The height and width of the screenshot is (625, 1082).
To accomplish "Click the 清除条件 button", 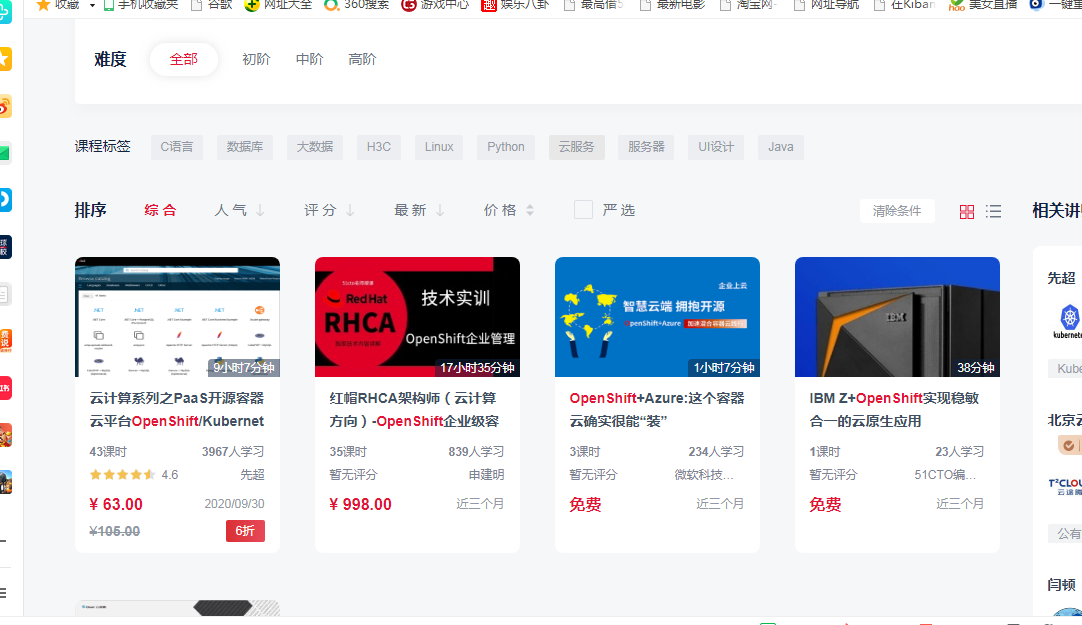I will point(897,211).
